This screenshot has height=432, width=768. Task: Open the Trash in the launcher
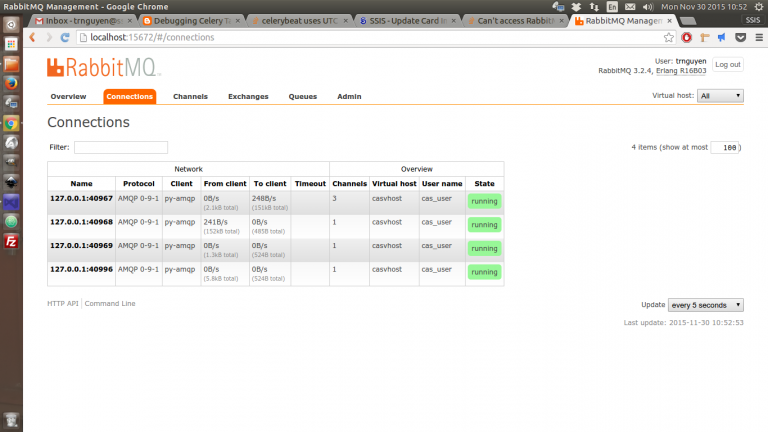11,420
